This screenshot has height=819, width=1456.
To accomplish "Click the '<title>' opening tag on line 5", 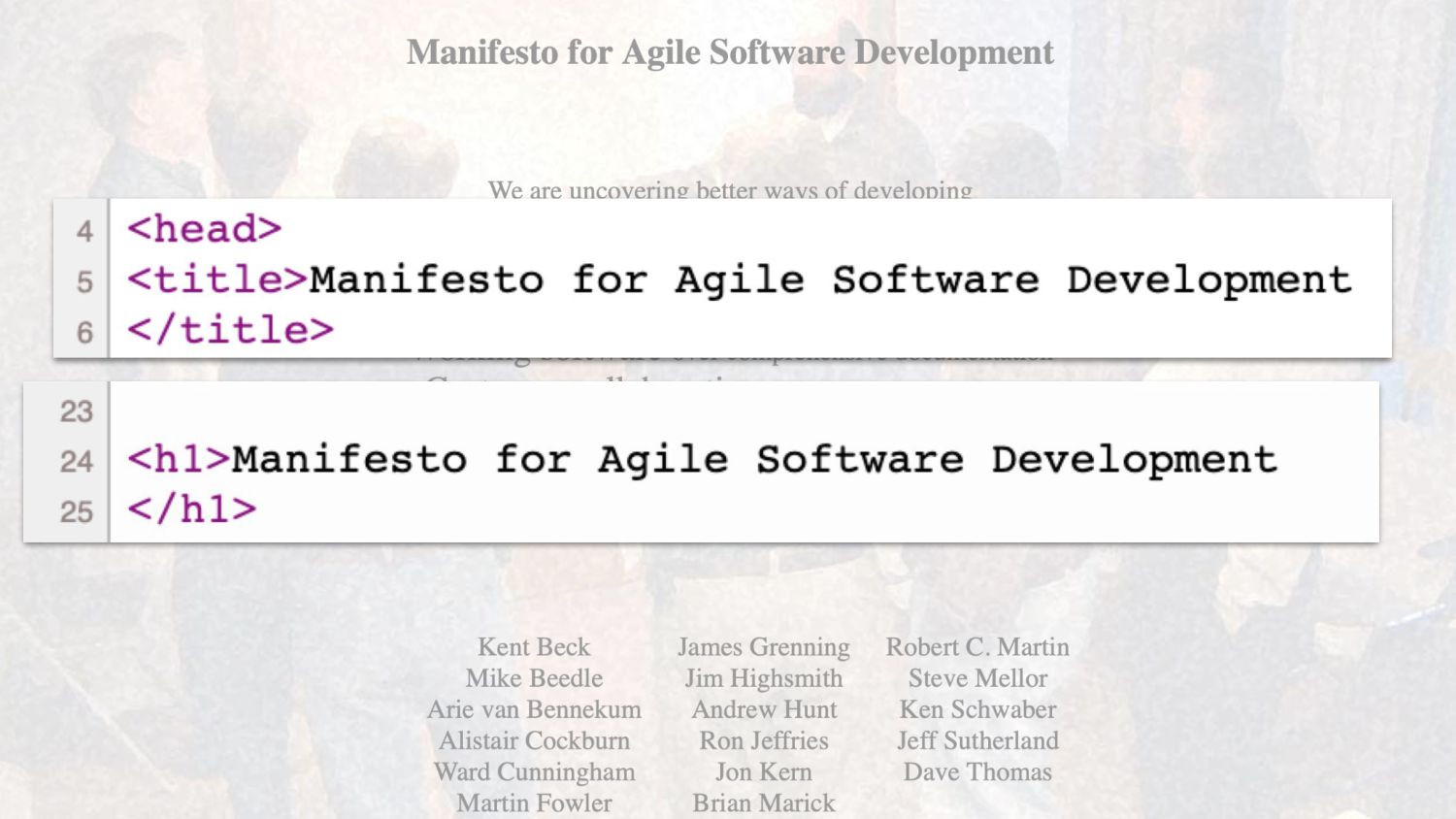I will click(x=217, y=279).
